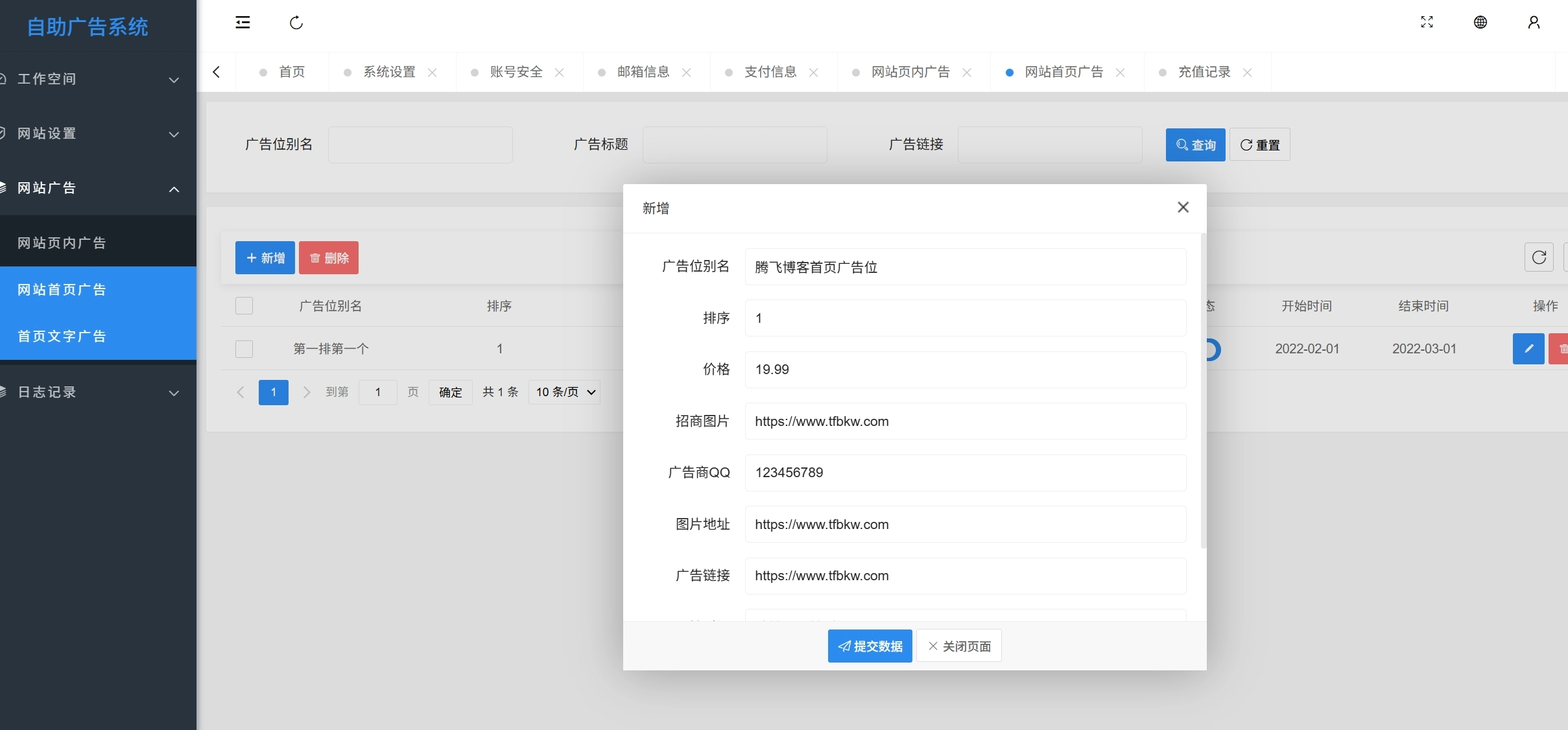The image size is (1568, 730).
Task: Click 提交数据 submit button
Action: coord(870,646)
